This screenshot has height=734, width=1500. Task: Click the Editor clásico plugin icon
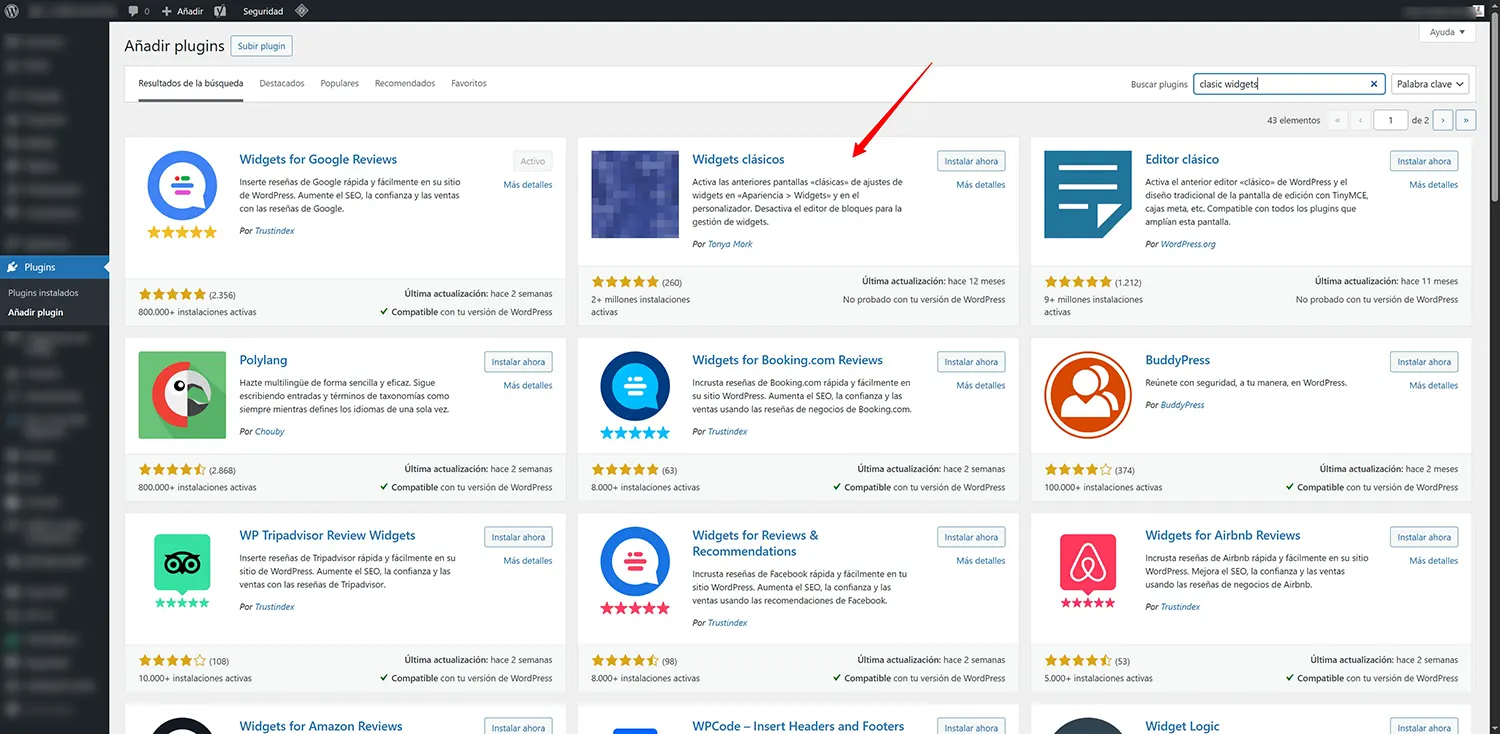[x=1087, y=194]
